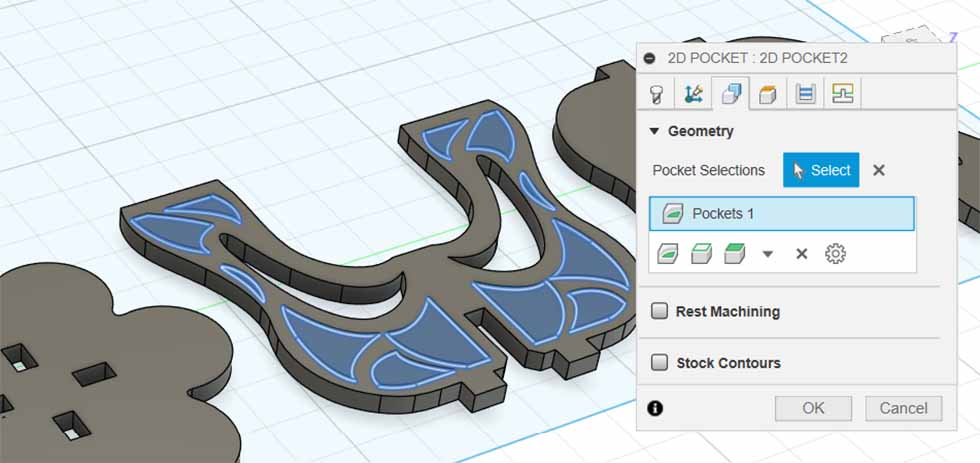980x463 pixels.
Task: Switch to the Geometry tab
Action: tap(731, 94)
